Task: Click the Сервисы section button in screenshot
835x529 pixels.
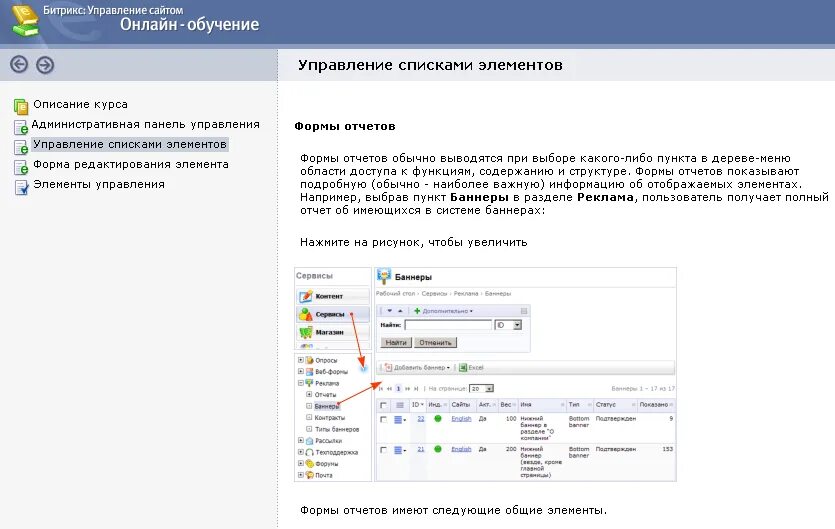Action: (332, 314)
